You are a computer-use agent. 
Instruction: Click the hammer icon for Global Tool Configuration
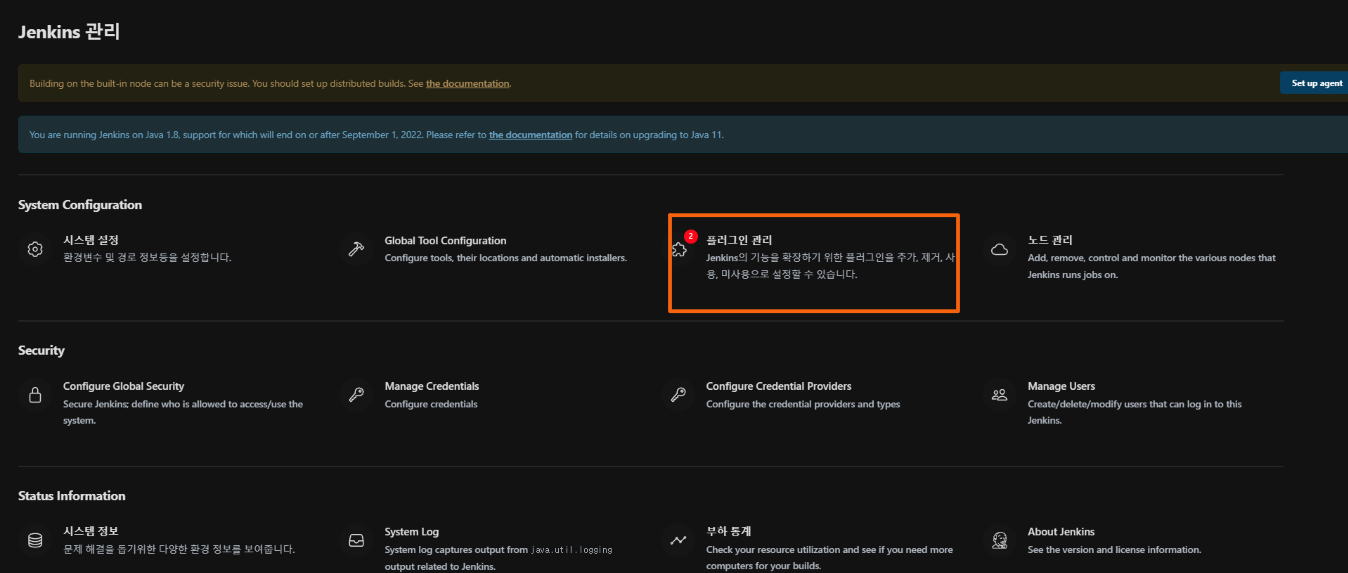pos(356,249)
